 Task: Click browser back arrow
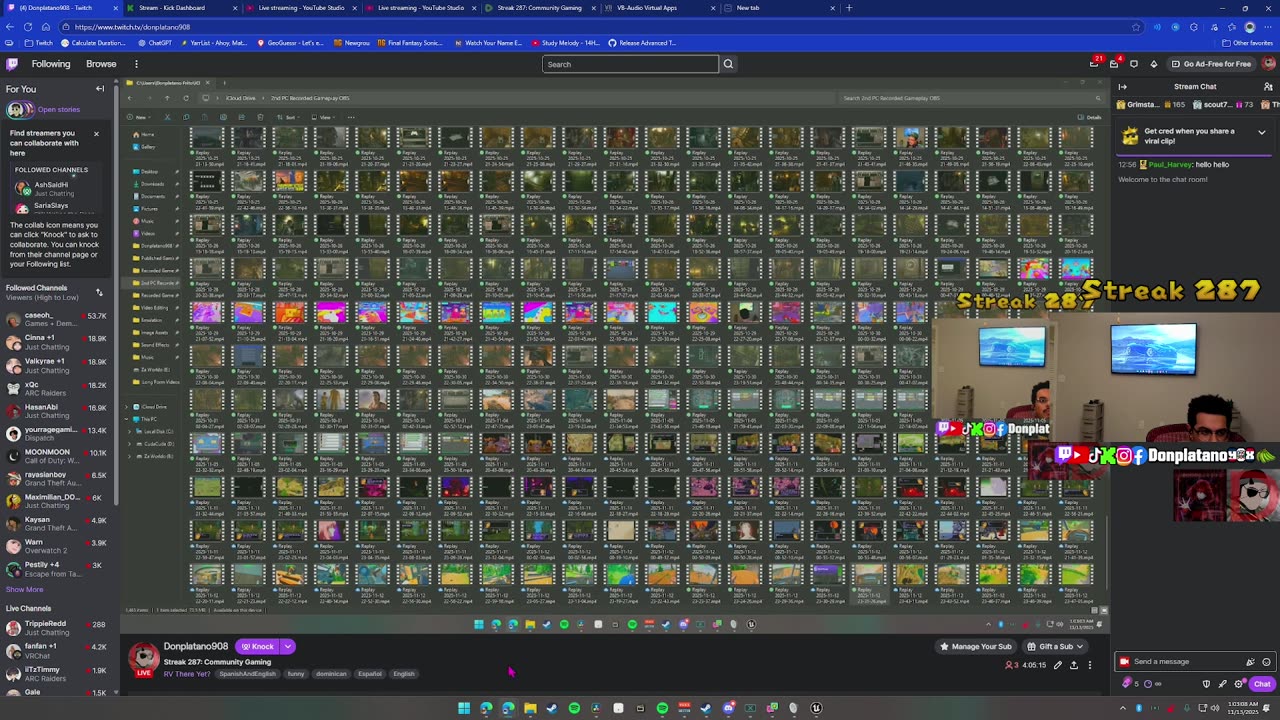click(x=10, y=27)
